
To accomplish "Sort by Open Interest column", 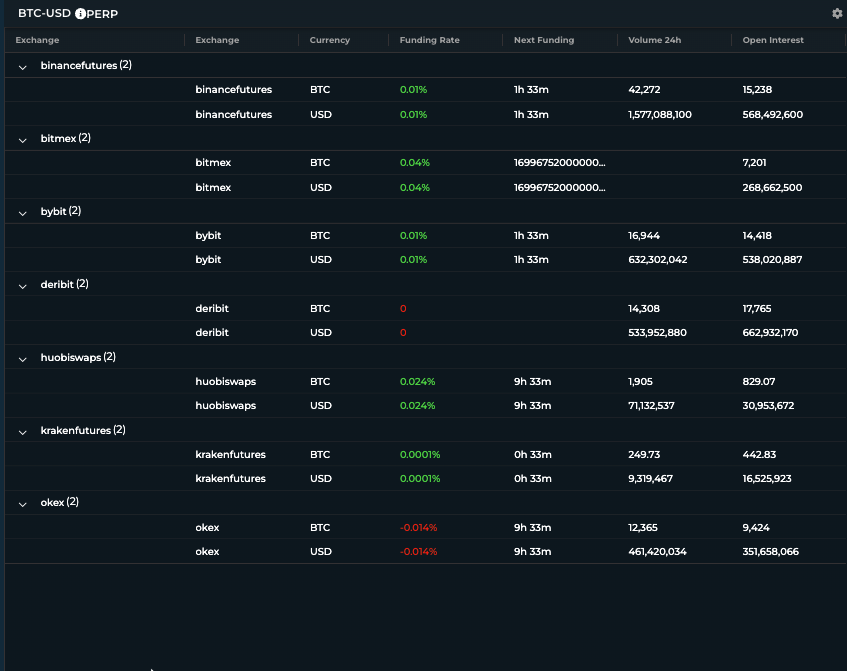I will point(773,40).
